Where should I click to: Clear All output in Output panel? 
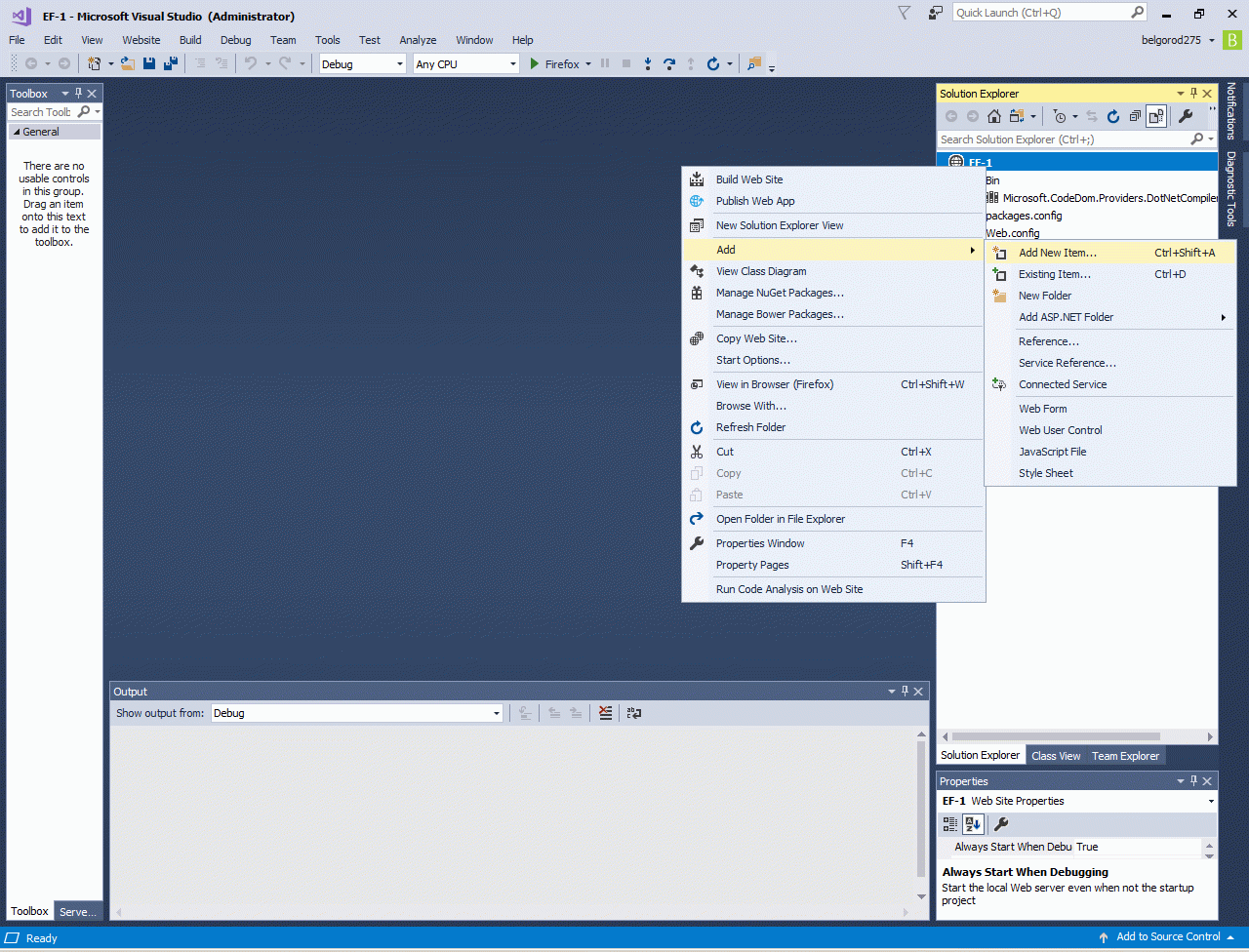pos(606,713)
